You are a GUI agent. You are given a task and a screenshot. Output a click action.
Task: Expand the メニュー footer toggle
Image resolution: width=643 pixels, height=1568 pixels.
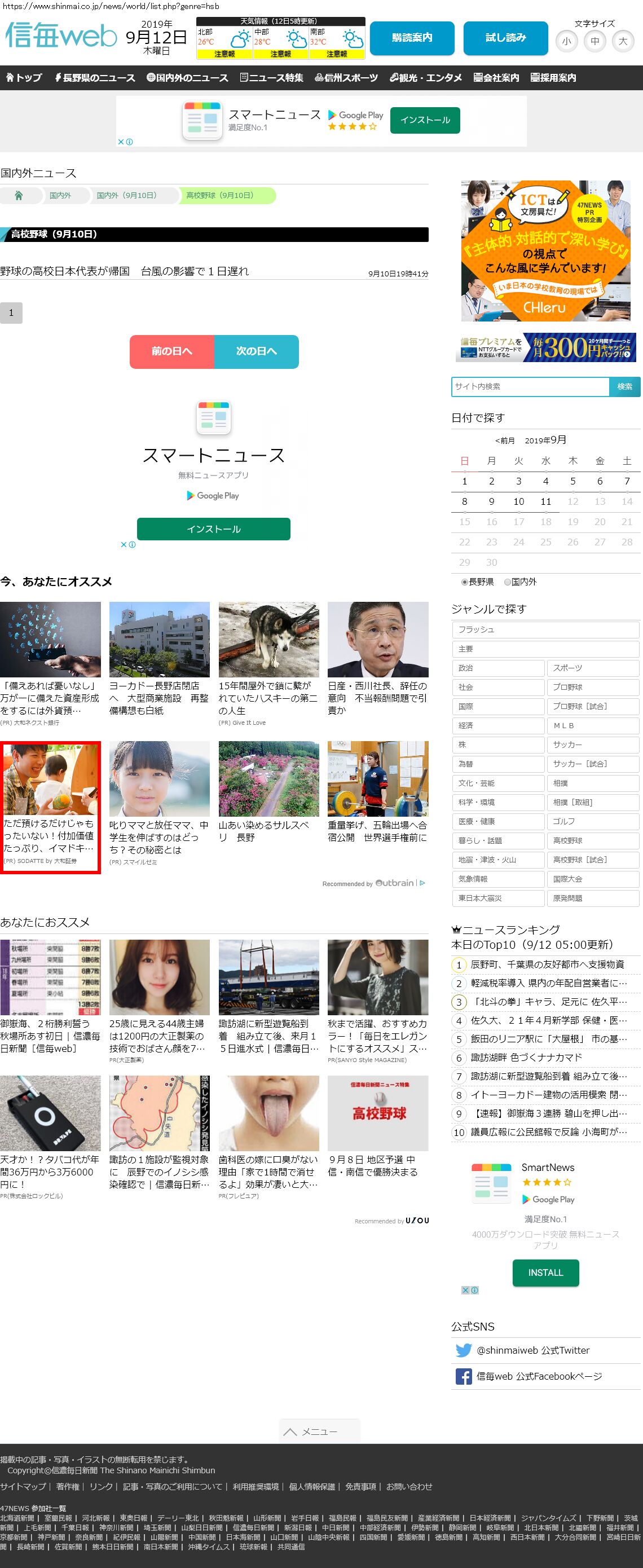(x=319, y=1432)
